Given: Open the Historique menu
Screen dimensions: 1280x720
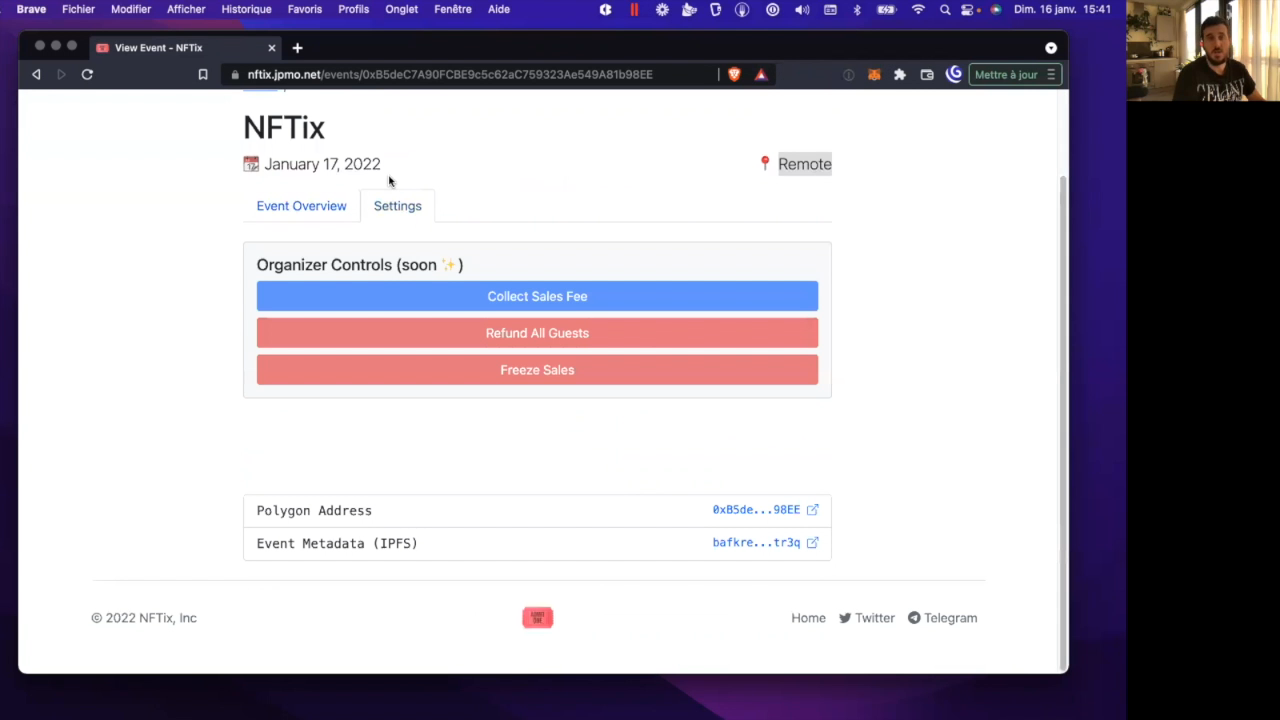Looking at the screenshot, I should (246, 9).
